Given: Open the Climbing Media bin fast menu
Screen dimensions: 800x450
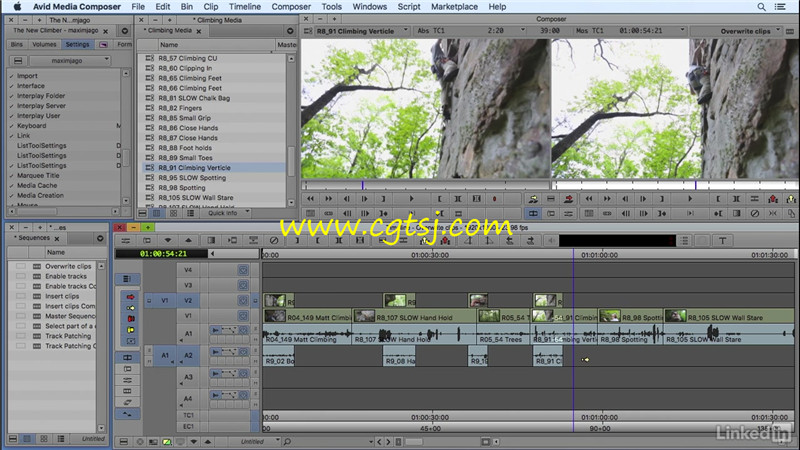Looking at the screenshot, I should point(290,31).
